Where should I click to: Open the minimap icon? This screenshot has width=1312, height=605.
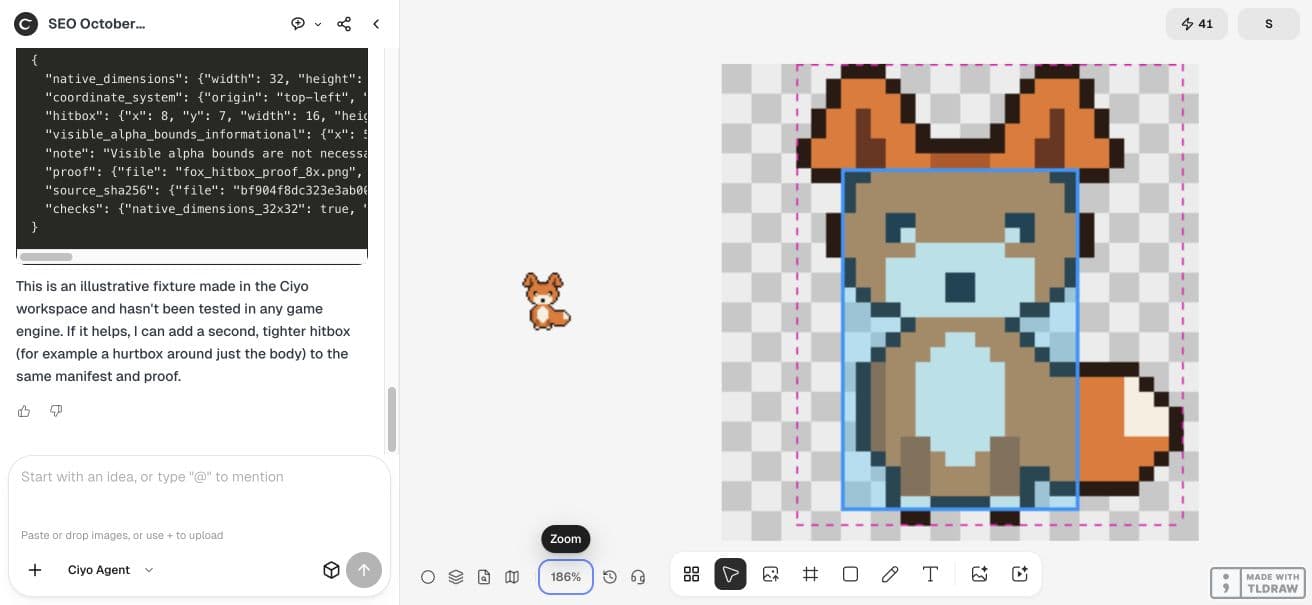512,577
